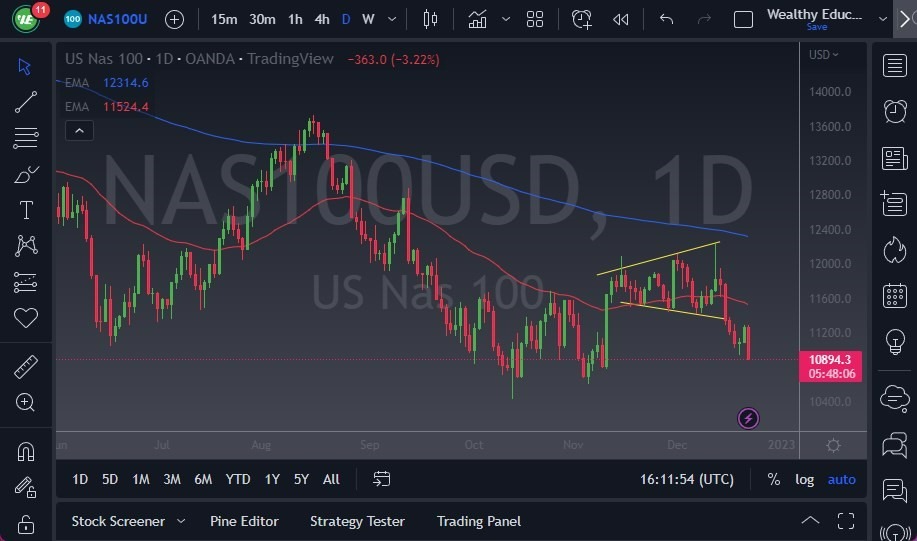Expand the indicator templates dropdown arrow

click(506, 19)
